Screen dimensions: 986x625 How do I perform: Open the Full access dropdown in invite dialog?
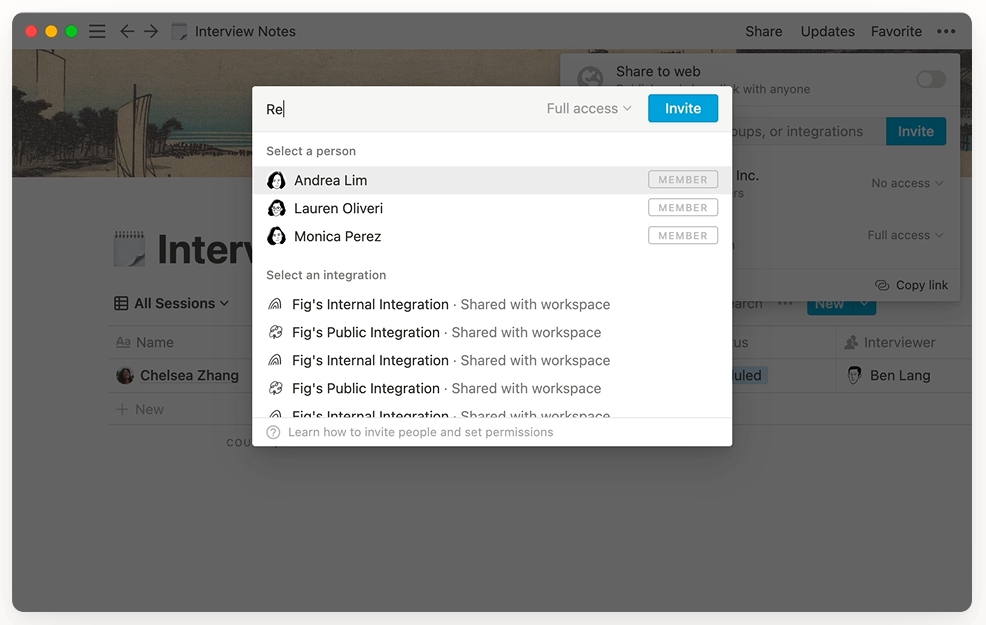pyautogui.click(x=589, y=109)
